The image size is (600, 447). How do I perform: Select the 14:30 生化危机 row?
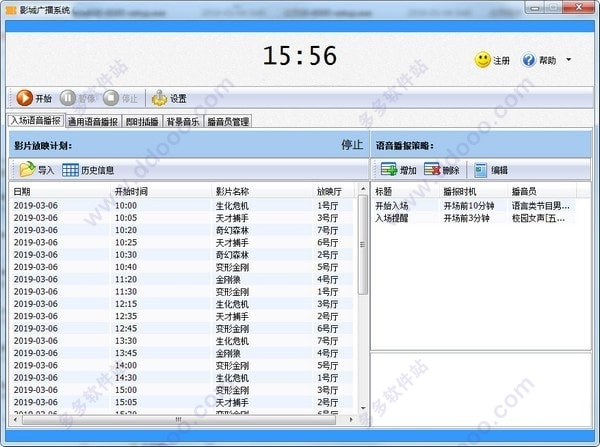tap(182, 377)
